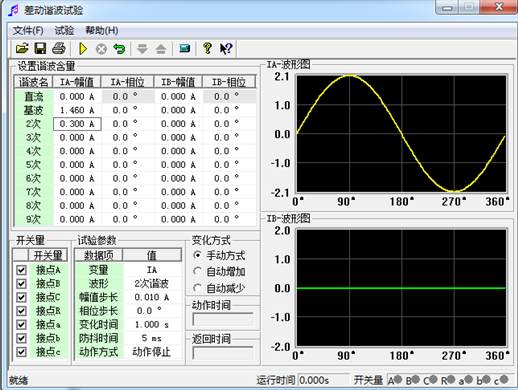Toggle the 接点R checkbox
This screenshot has width=518, height=390.
pos(21,311)
